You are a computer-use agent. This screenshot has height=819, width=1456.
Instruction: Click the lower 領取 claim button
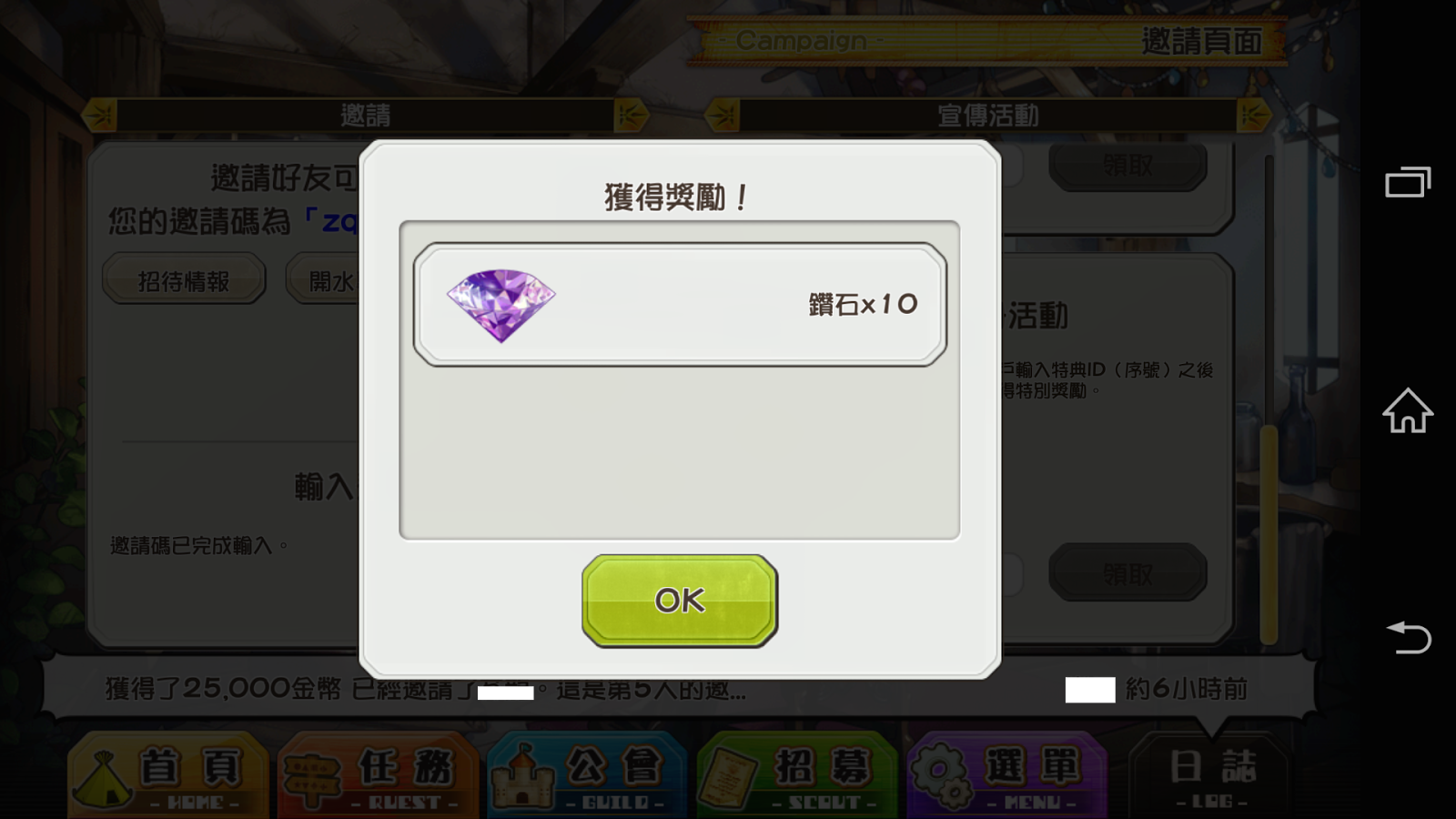coord(1127,573)
